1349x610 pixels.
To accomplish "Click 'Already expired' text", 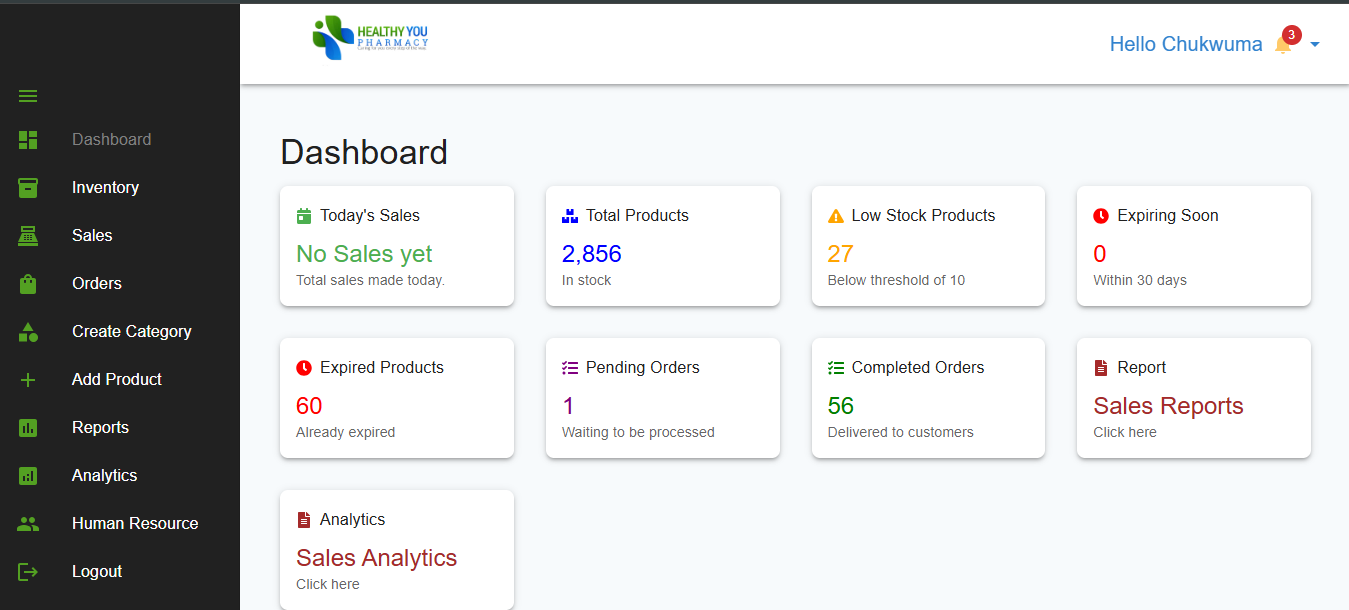I will (345, 432).
